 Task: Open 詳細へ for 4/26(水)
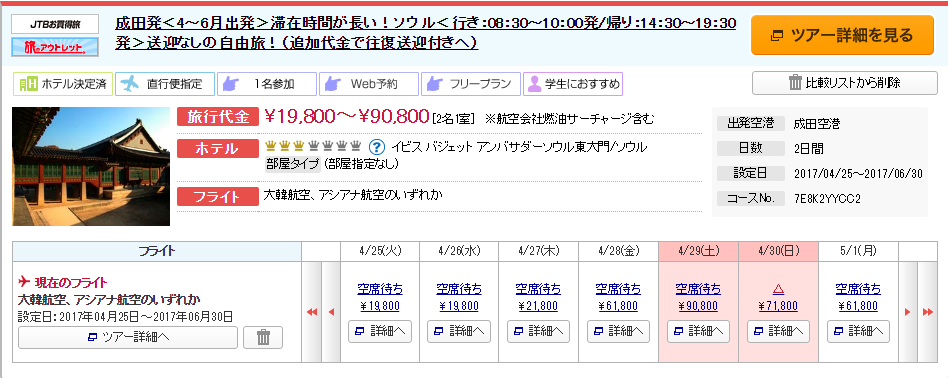point(459,331)
